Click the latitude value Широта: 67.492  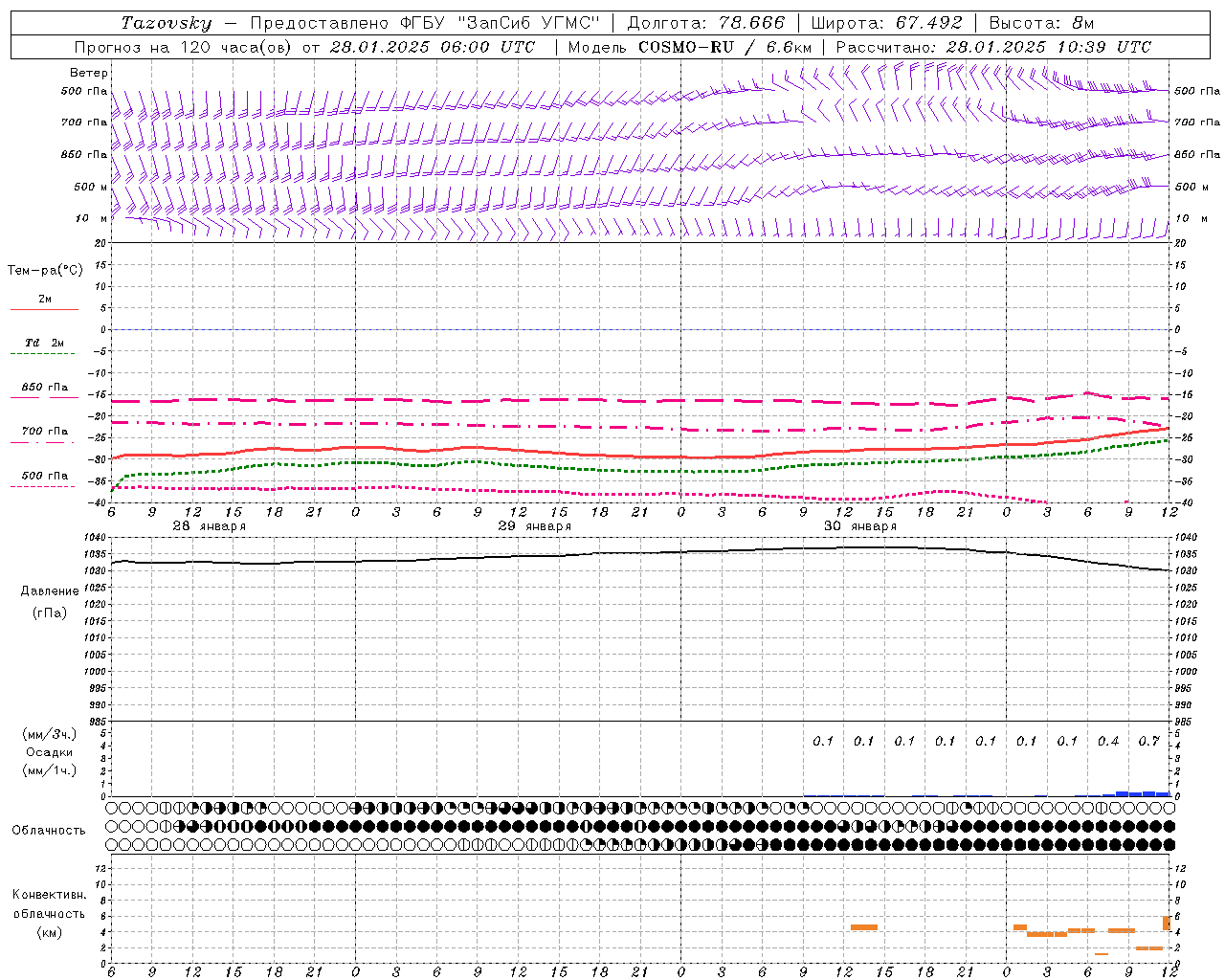coord(886,23)
